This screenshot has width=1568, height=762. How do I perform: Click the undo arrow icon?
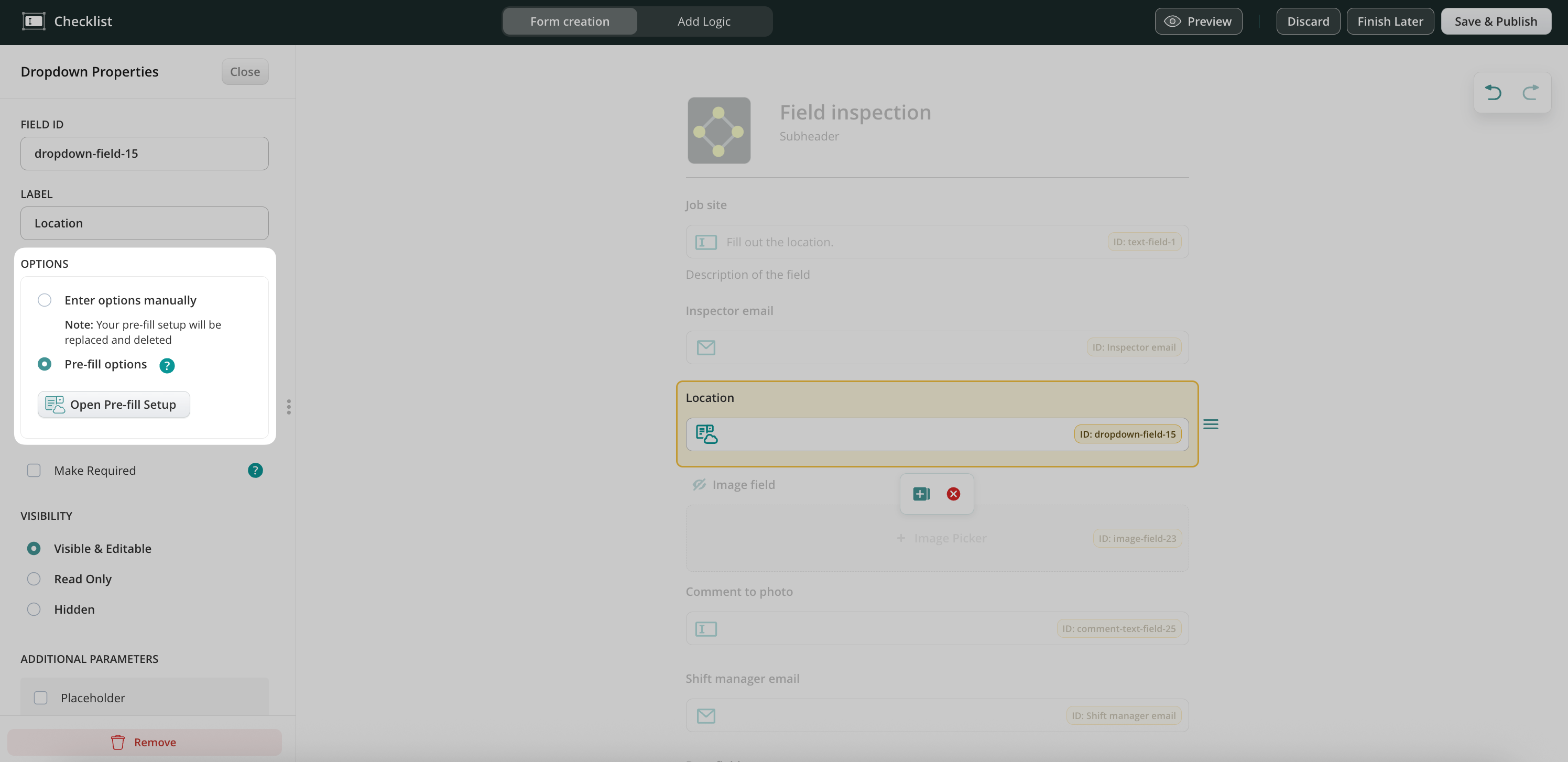1493,93
